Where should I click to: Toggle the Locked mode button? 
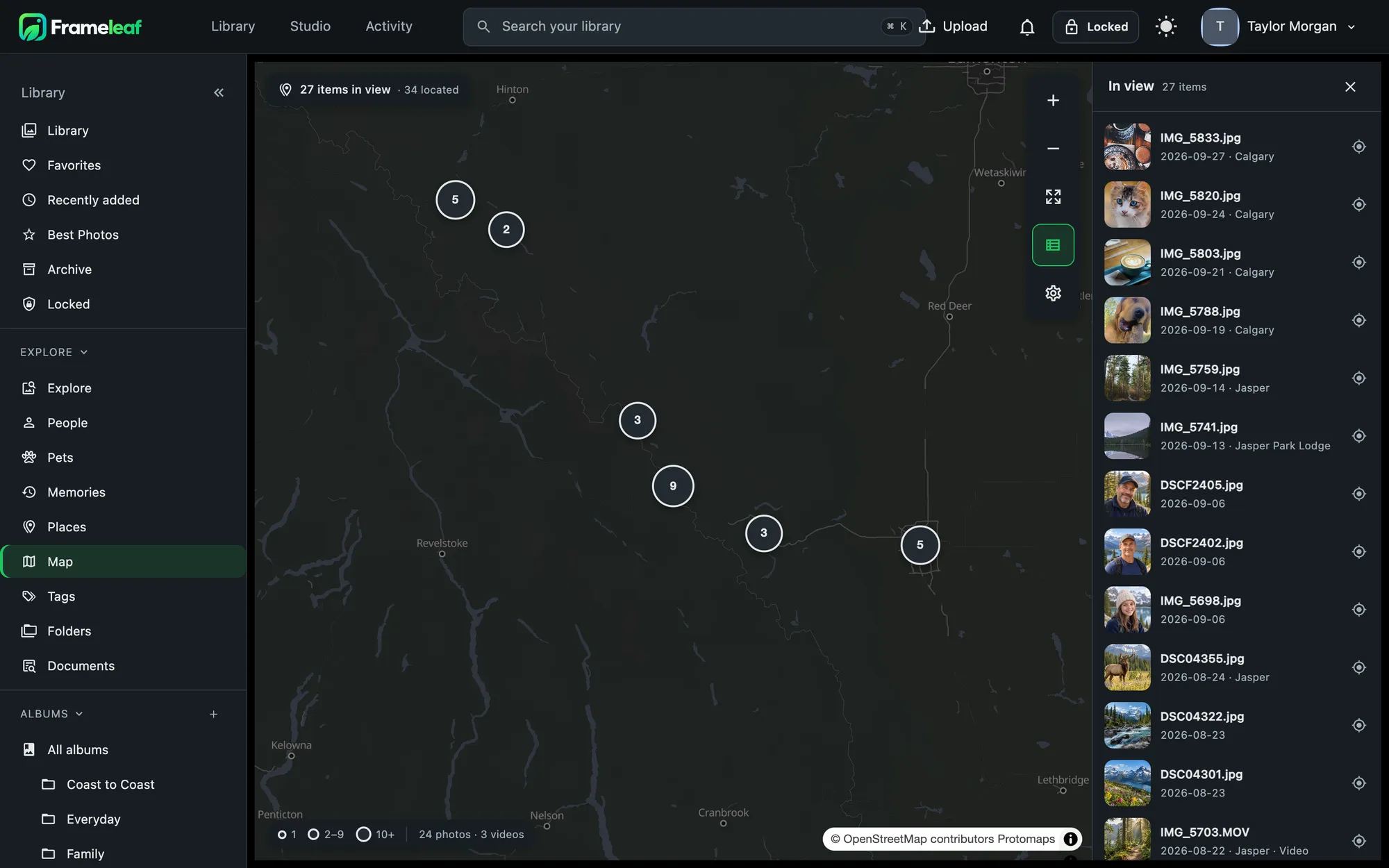(x=1095, y=27)
